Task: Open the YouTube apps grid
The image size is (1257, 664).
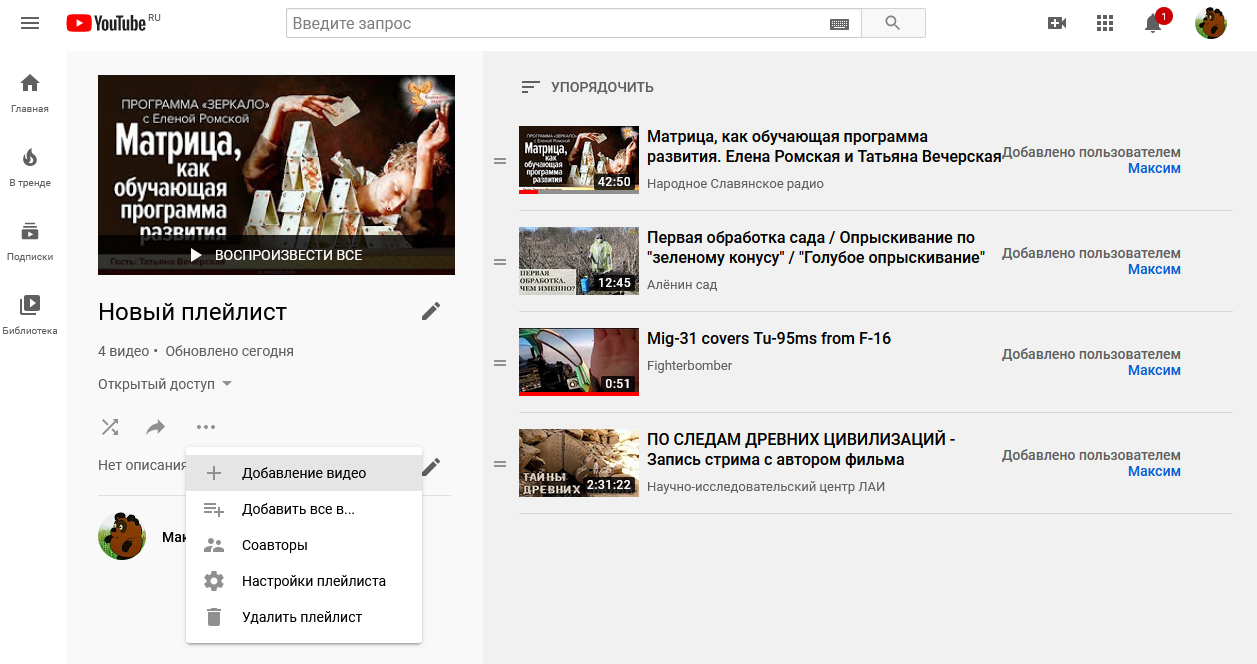Action: click(x=1105, y=23)
